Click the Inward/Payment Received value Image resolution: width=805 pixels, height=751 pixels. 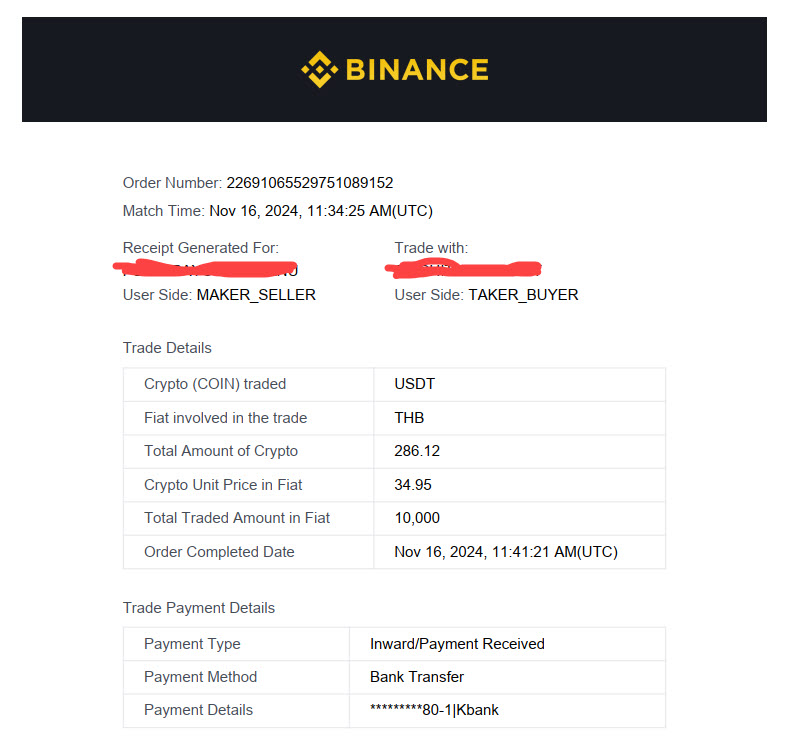coord(457,644)
